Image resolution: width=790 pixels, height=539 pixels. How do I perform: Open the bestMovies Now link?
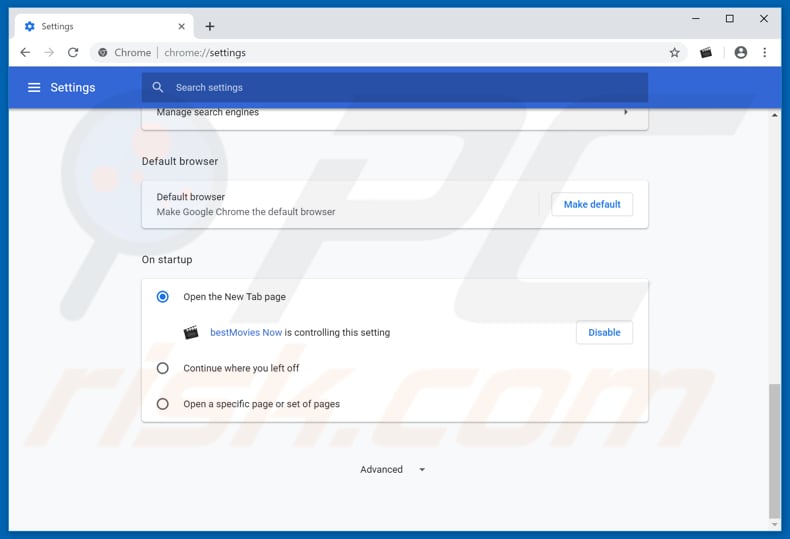(246, 333)
